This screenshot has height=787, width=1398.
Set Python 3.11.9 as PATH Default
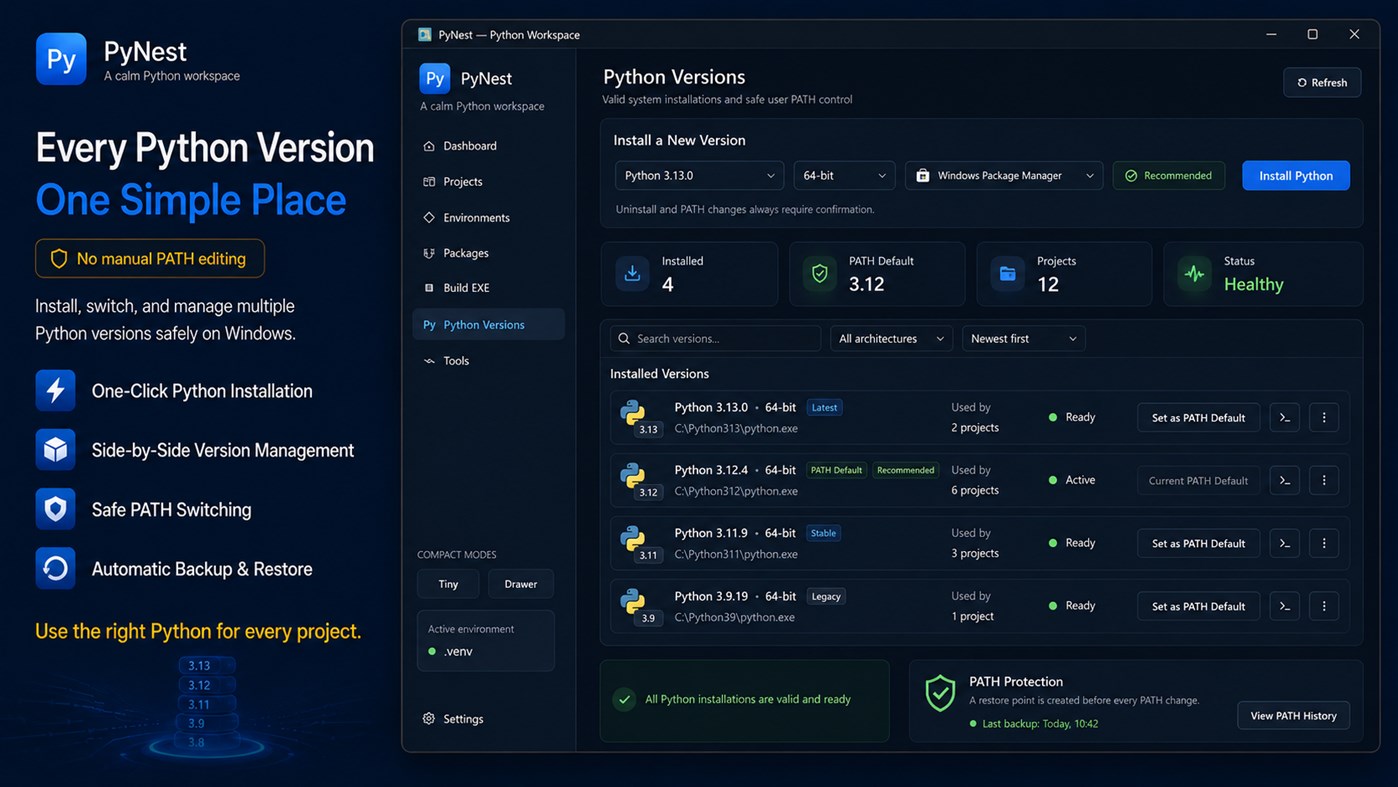tap(1198, 543)
